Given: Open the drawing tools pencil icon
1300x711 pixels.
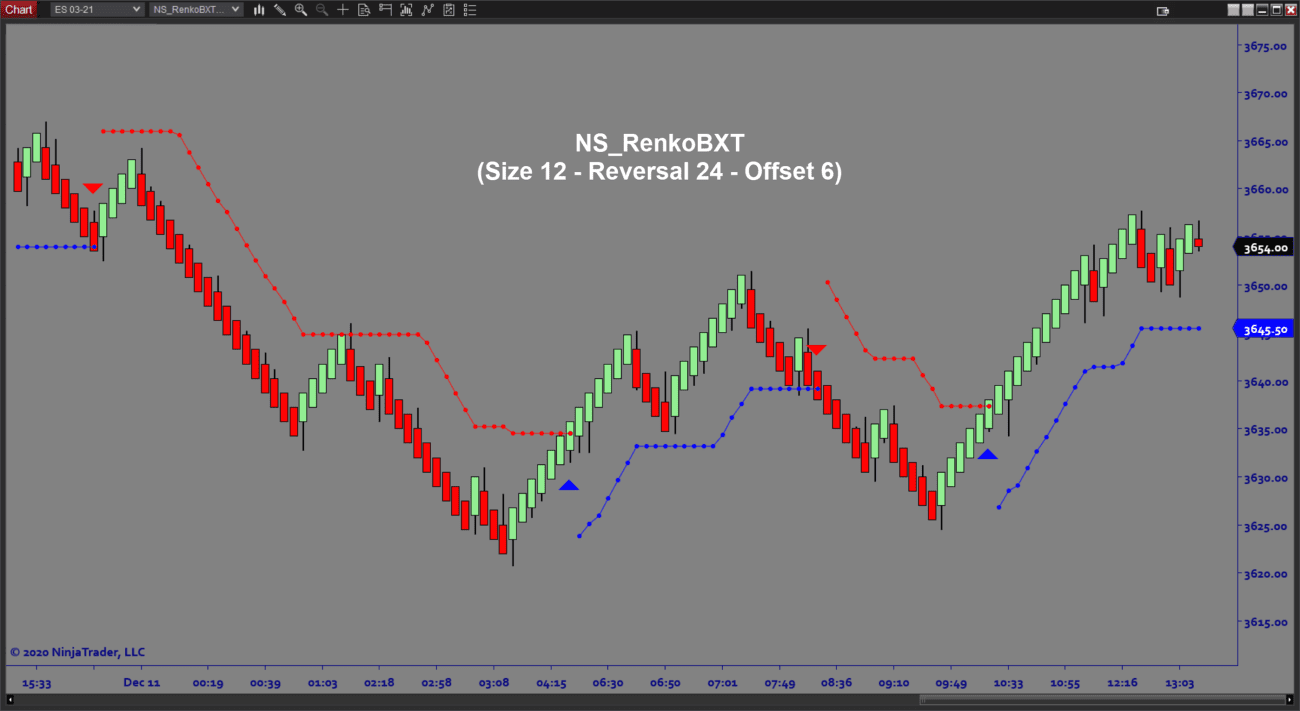Looking at the screenshot, I should 280,10.
